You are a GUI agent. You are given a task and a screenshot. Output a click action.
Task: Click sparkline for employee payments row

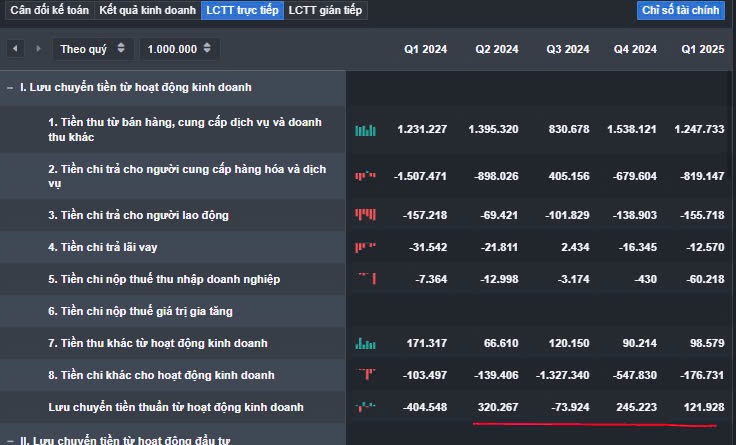coord(365,215)
